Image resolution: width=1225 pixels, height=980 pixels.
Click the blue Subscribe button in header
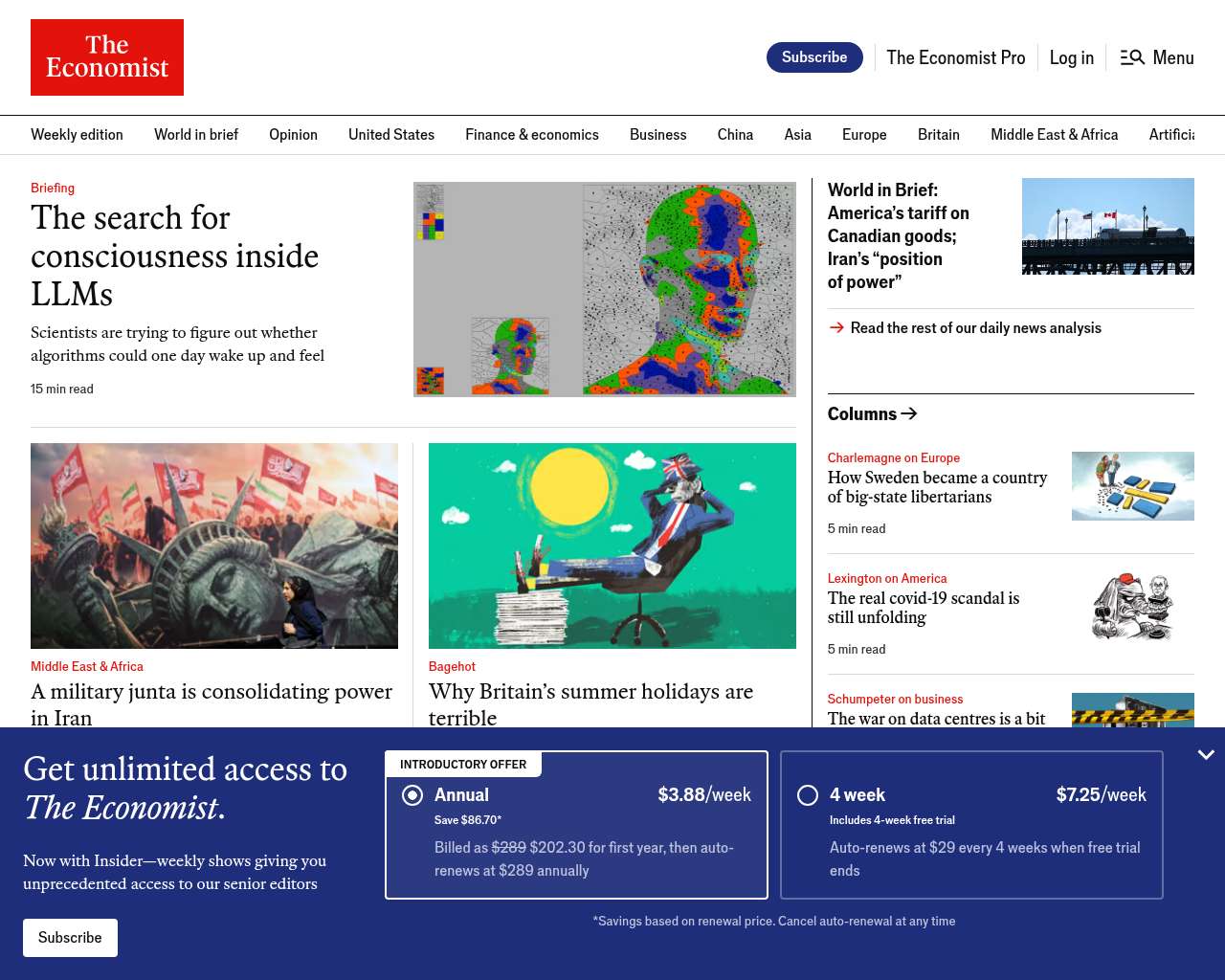pos(814,57)
